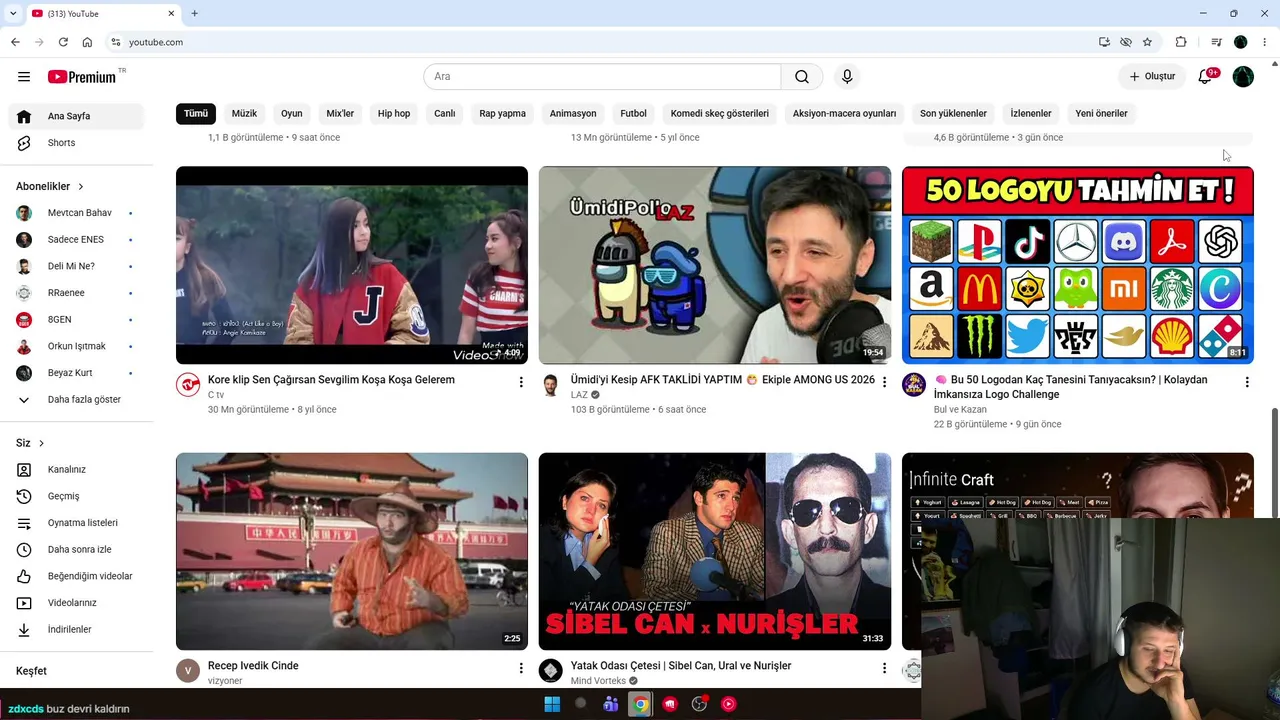Open the Bul ve Kazan channel link

[960, 409]
